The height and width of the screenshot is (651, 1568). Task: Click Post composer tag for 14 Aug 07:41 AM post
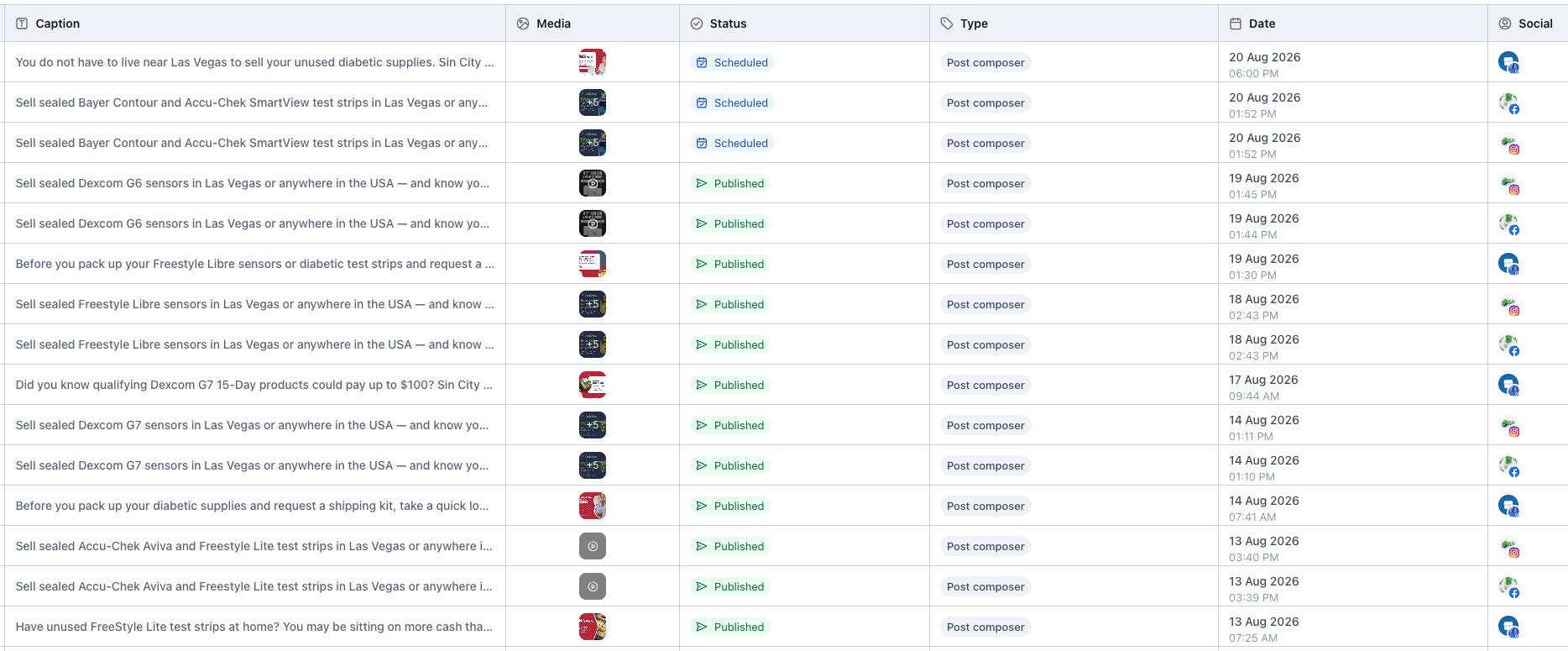coord(985,506)
